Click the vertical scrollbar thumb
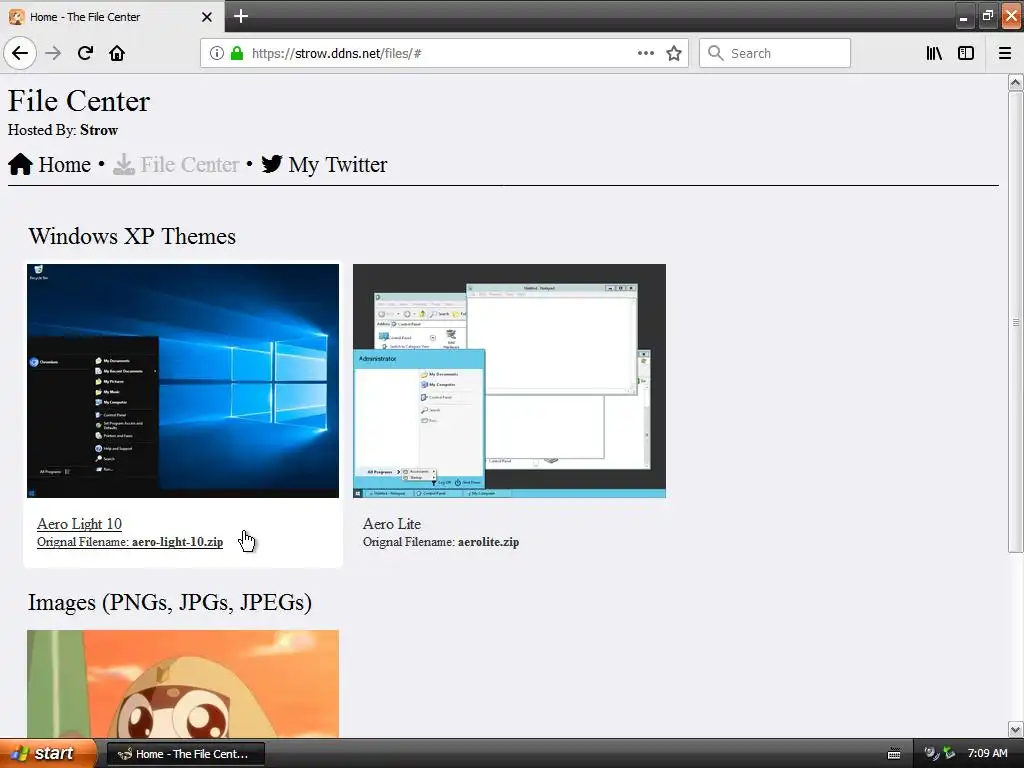The height and width of the screenshot is (768, 1024). point(1016,321)
